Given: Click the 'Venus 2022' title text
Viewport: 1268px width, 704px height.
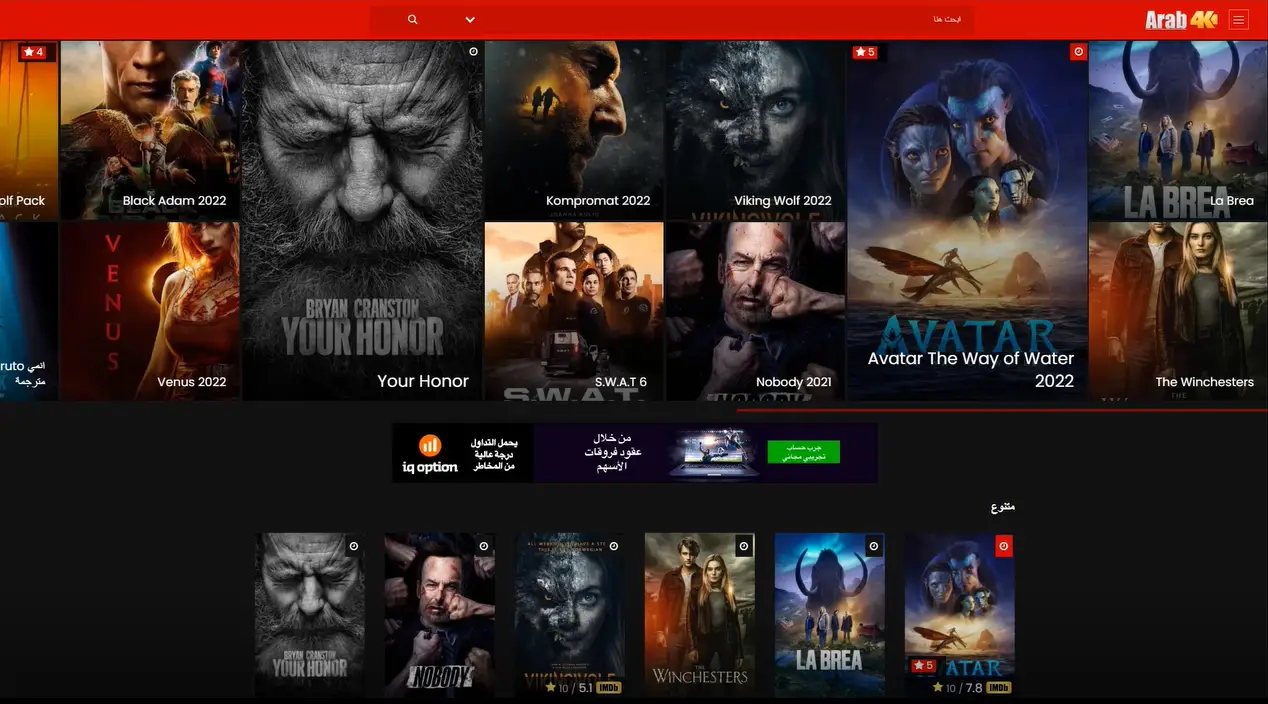Looking at the screenshot, I should (x=192, y=382).
